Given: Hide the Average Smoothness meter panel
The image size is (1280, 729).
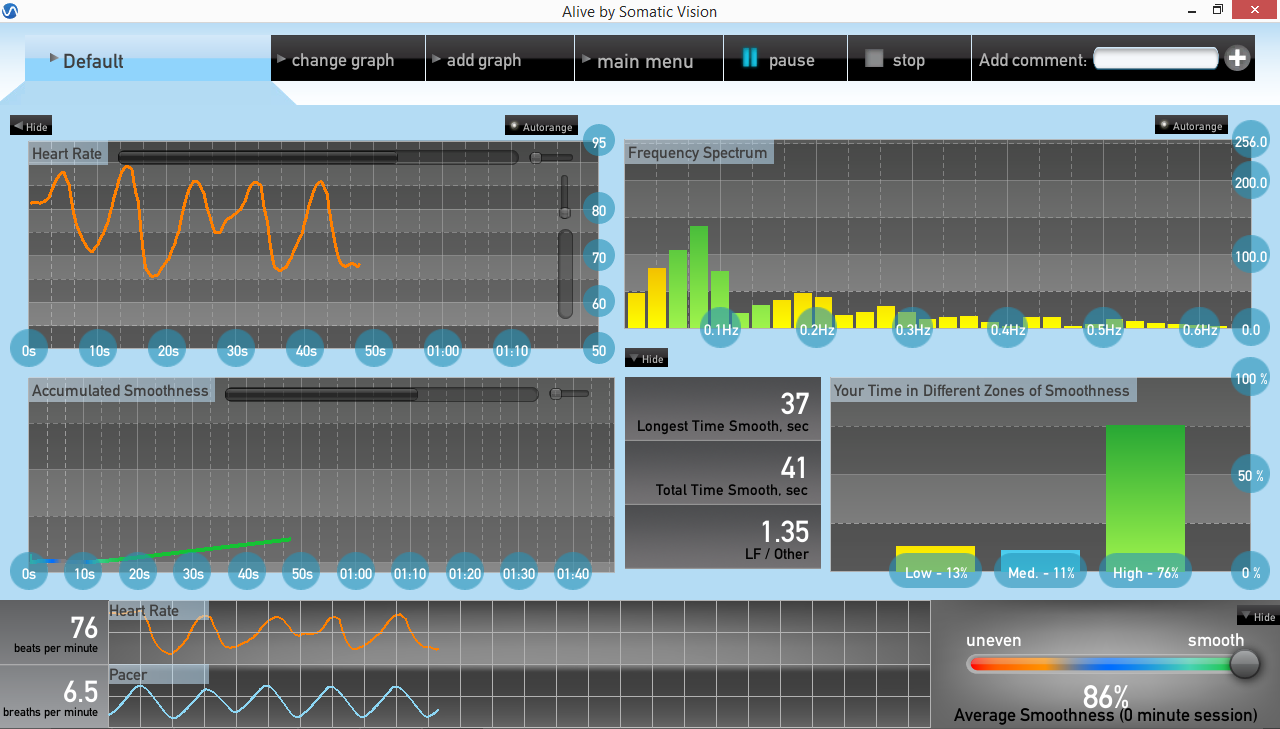Looking at the screenshot, I should pos(1257,616).
